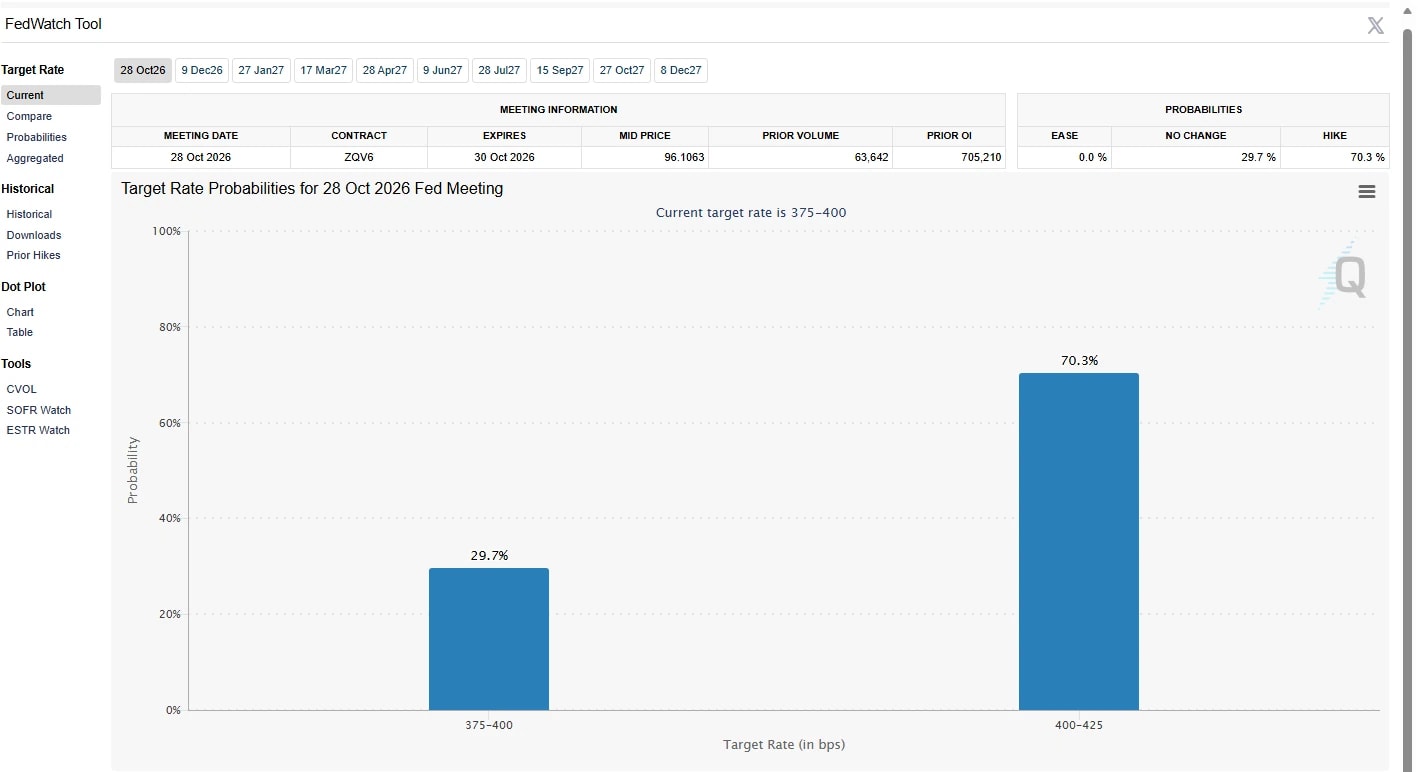Click the ZQV6 contract cell
Image resolution: width=1418 pixels, height=772 pixels.
(359, 157)
